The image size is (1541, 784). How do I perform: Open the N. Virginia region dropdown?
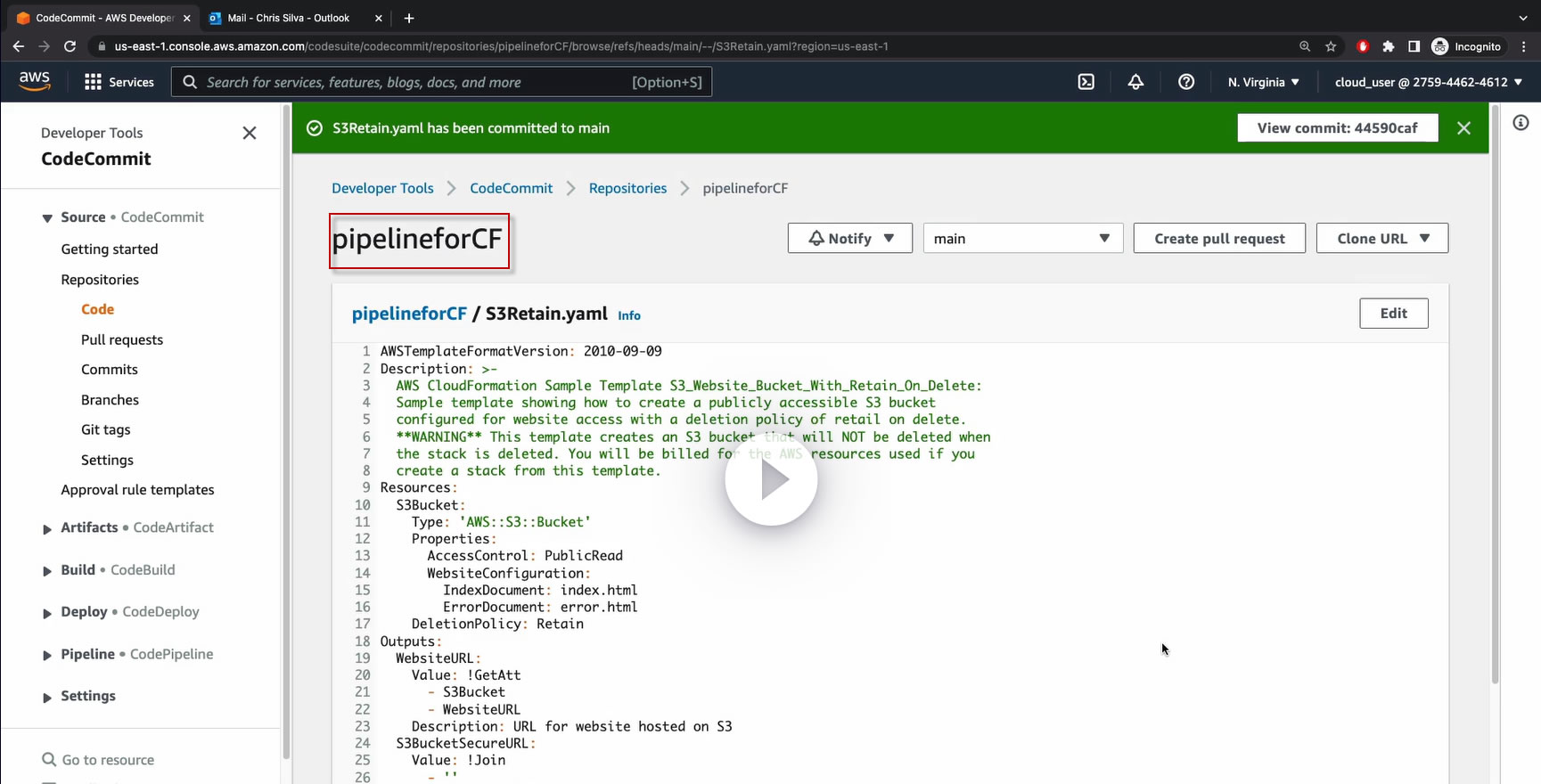(x=1263, y=82)
